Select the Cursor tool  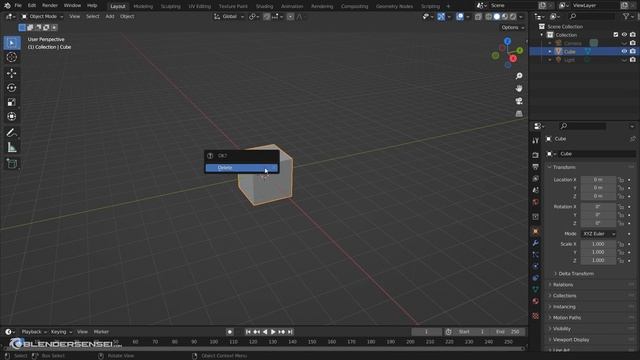point(12,58)
